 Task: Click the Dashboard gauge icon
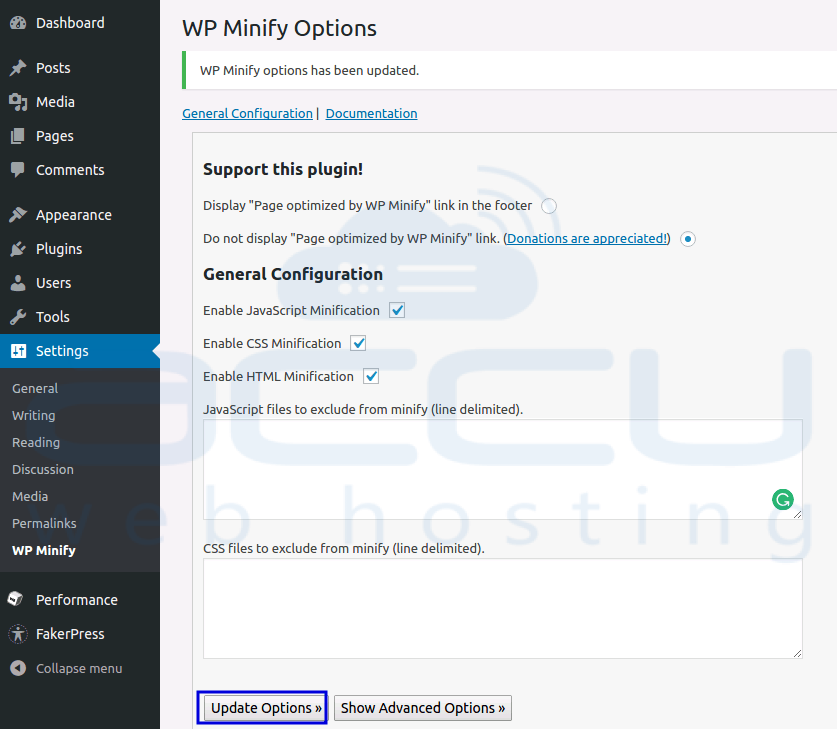coord(18,23)
